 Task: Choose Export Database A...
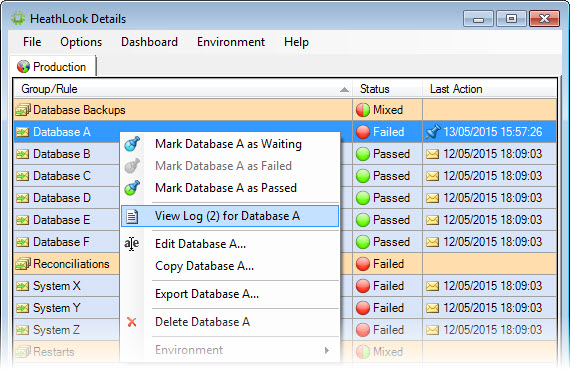230,294
